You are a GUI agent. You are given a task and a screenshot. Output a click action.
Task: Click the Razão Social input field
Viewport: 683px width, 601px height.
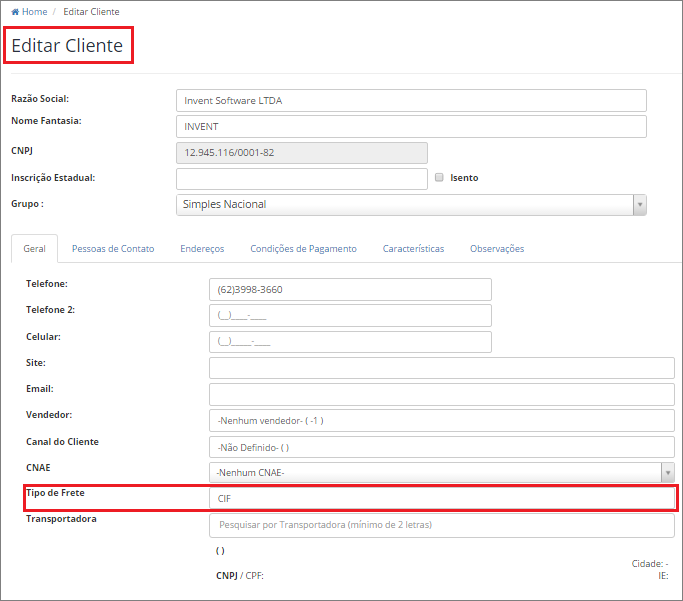coord(411,101)
